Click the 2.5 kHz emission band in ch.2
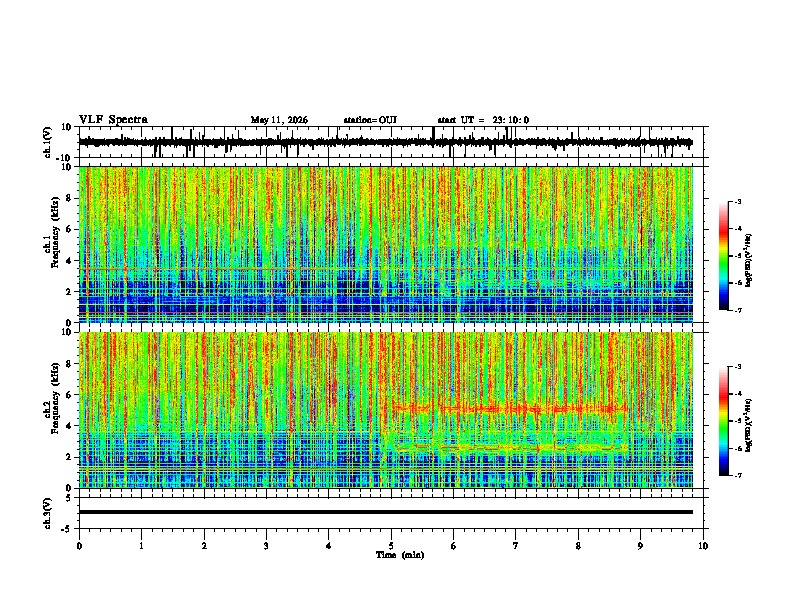Image resolution: width=792 pixels, height=612 pixels. pyautogui.click(x=510, y=447)
